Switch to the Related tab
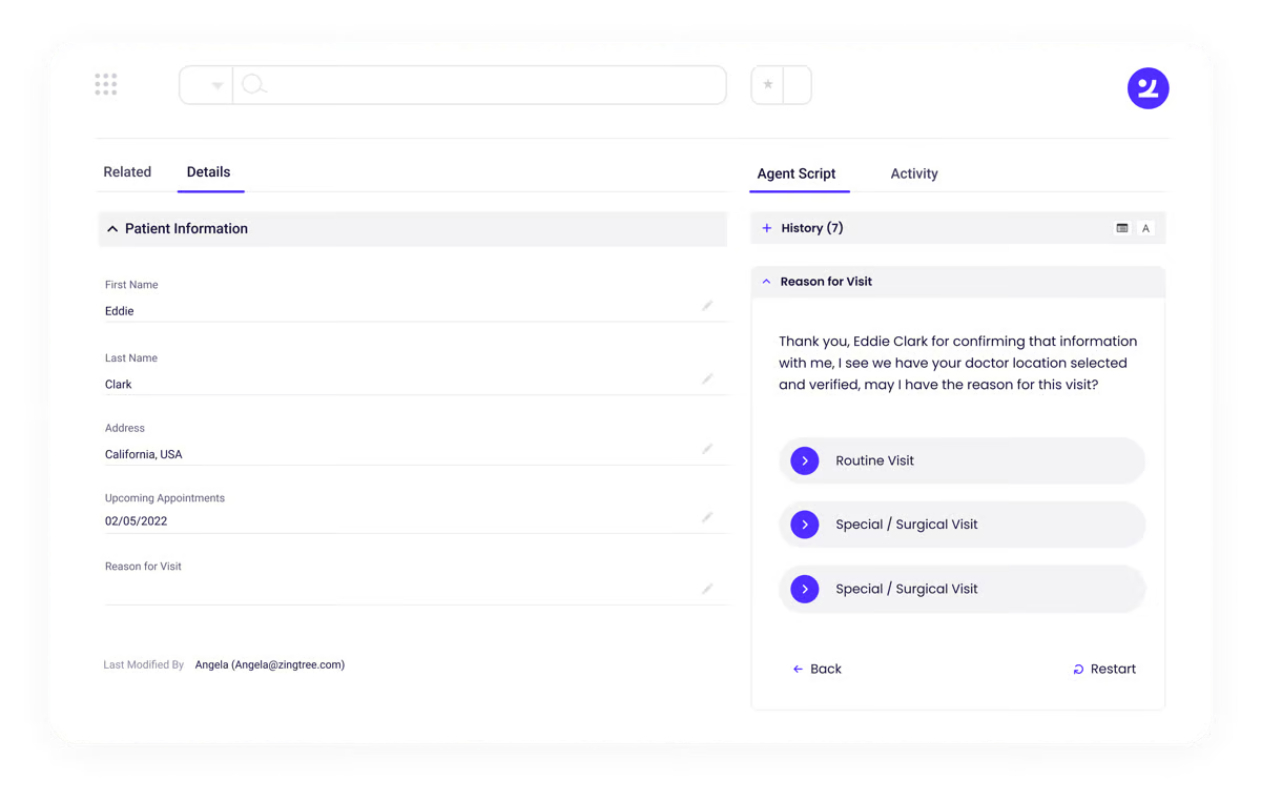The image size is (1261, 800). pyautogui.click(x=127, y=172)
